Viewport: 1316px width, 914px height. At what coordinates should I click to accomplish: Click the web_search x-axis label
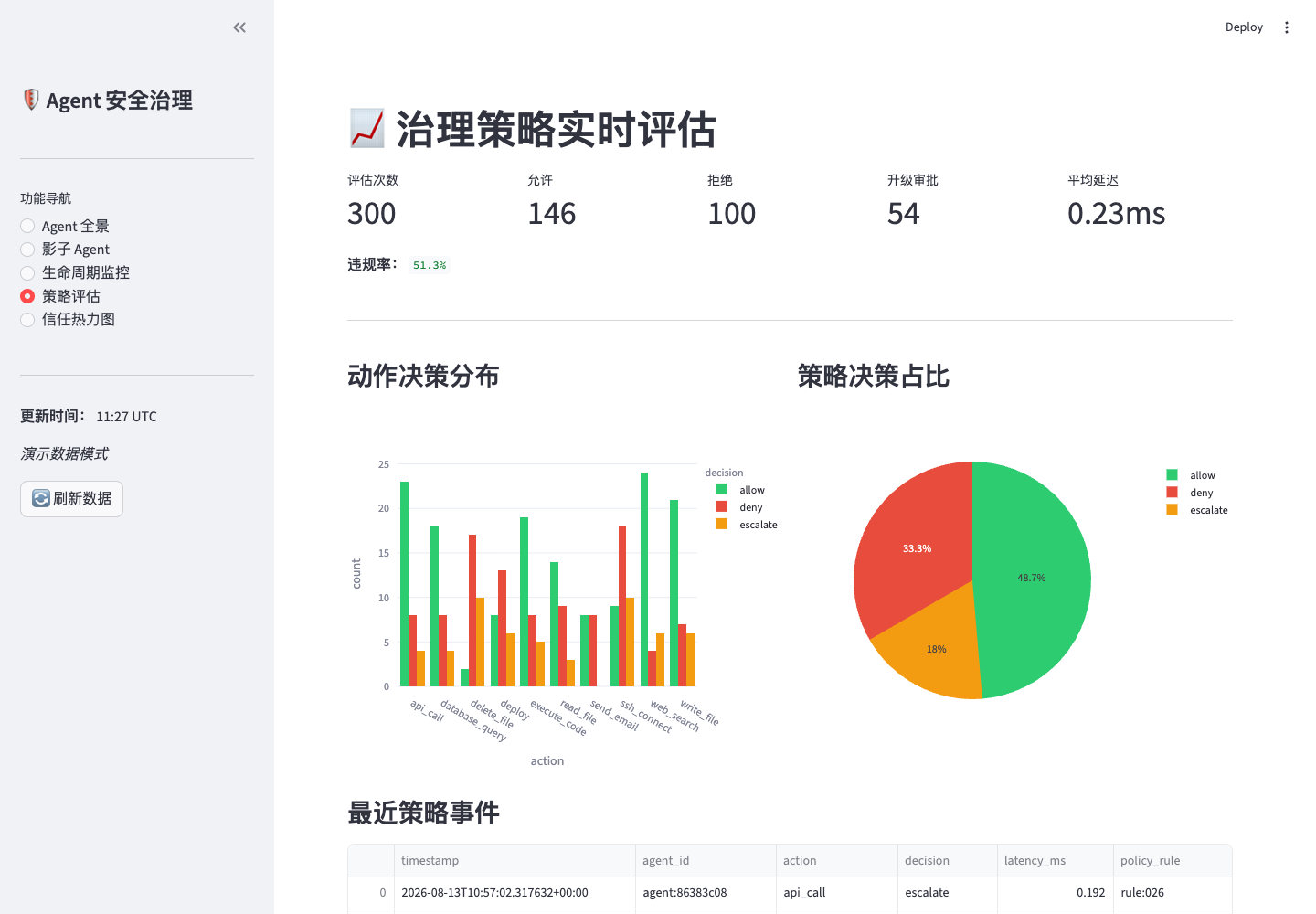pos(674,717)
